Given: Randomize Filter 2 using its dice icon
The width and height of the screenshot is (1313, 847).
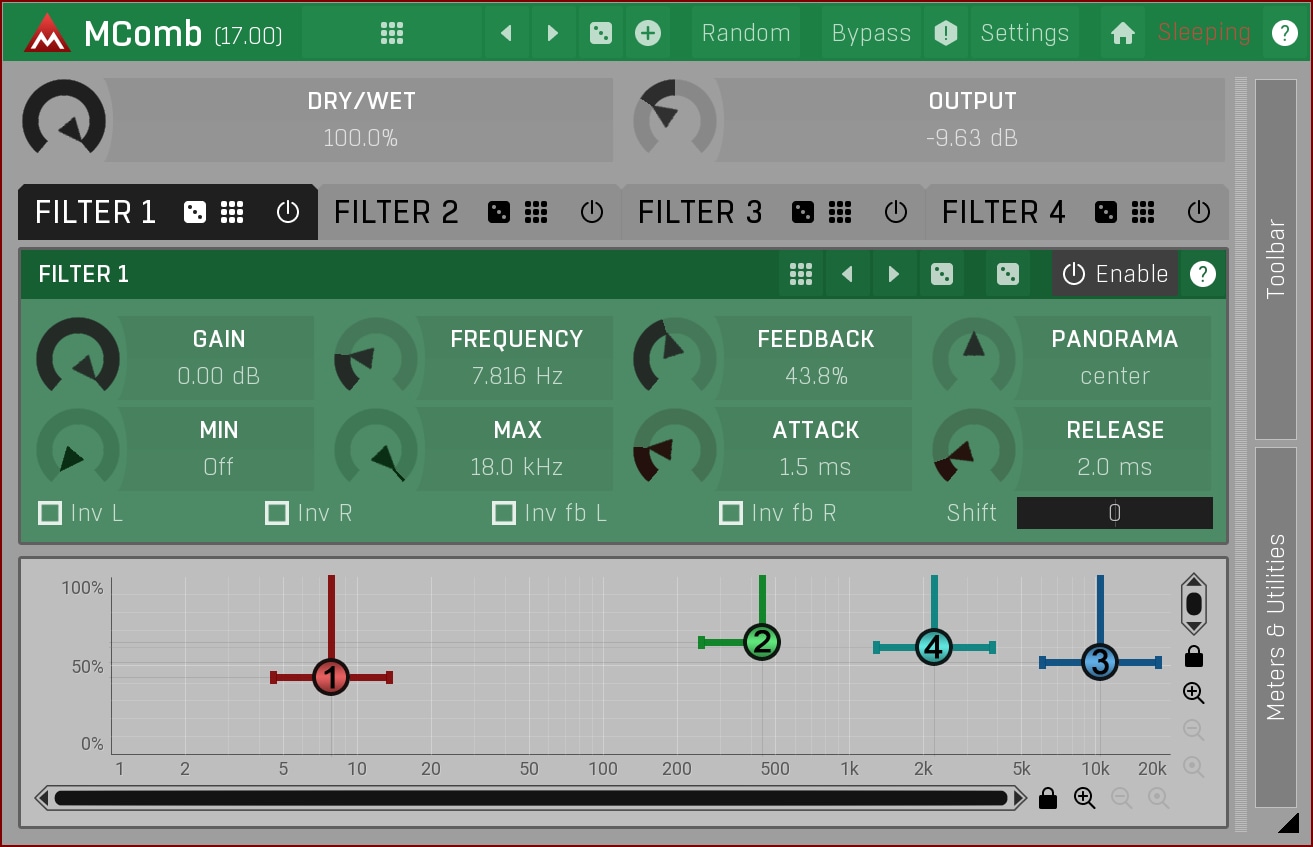Looking at the screenshot, I should [x=498, y=212].
